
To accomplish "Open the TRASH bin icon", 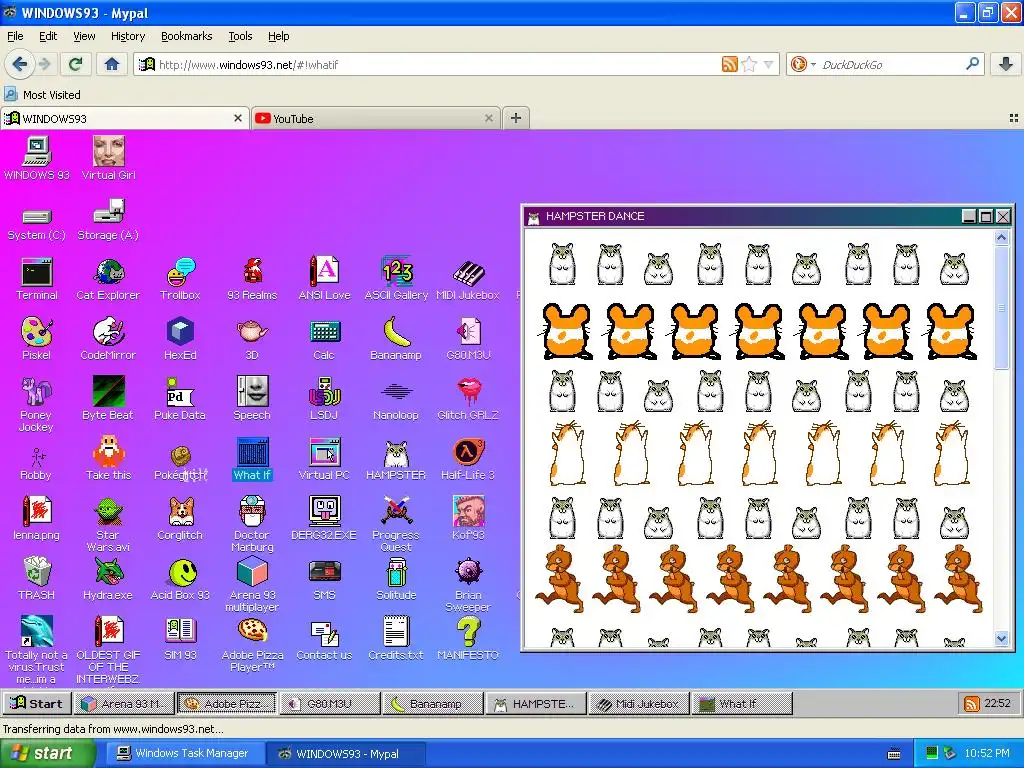I will [37, 579].
